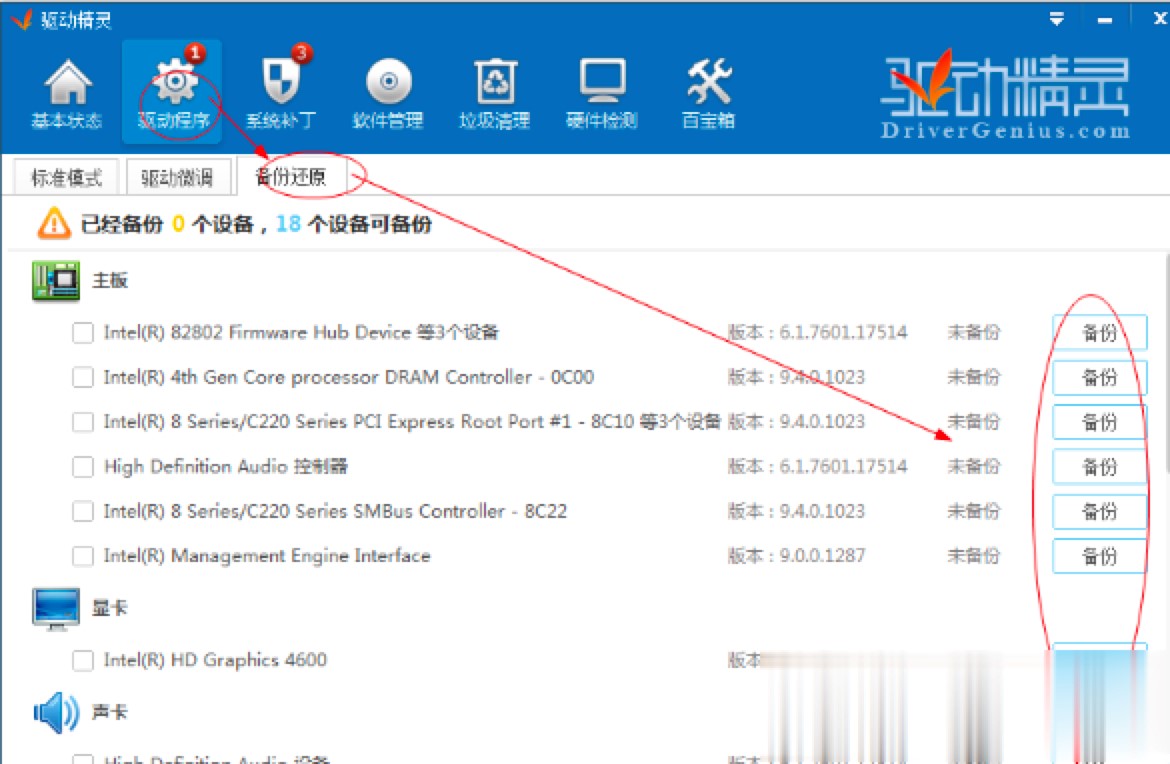Check the Intel 82802 Firmware Hub Device box
The height and width of the screenshot is (764, 1170).
click(83, 333)
